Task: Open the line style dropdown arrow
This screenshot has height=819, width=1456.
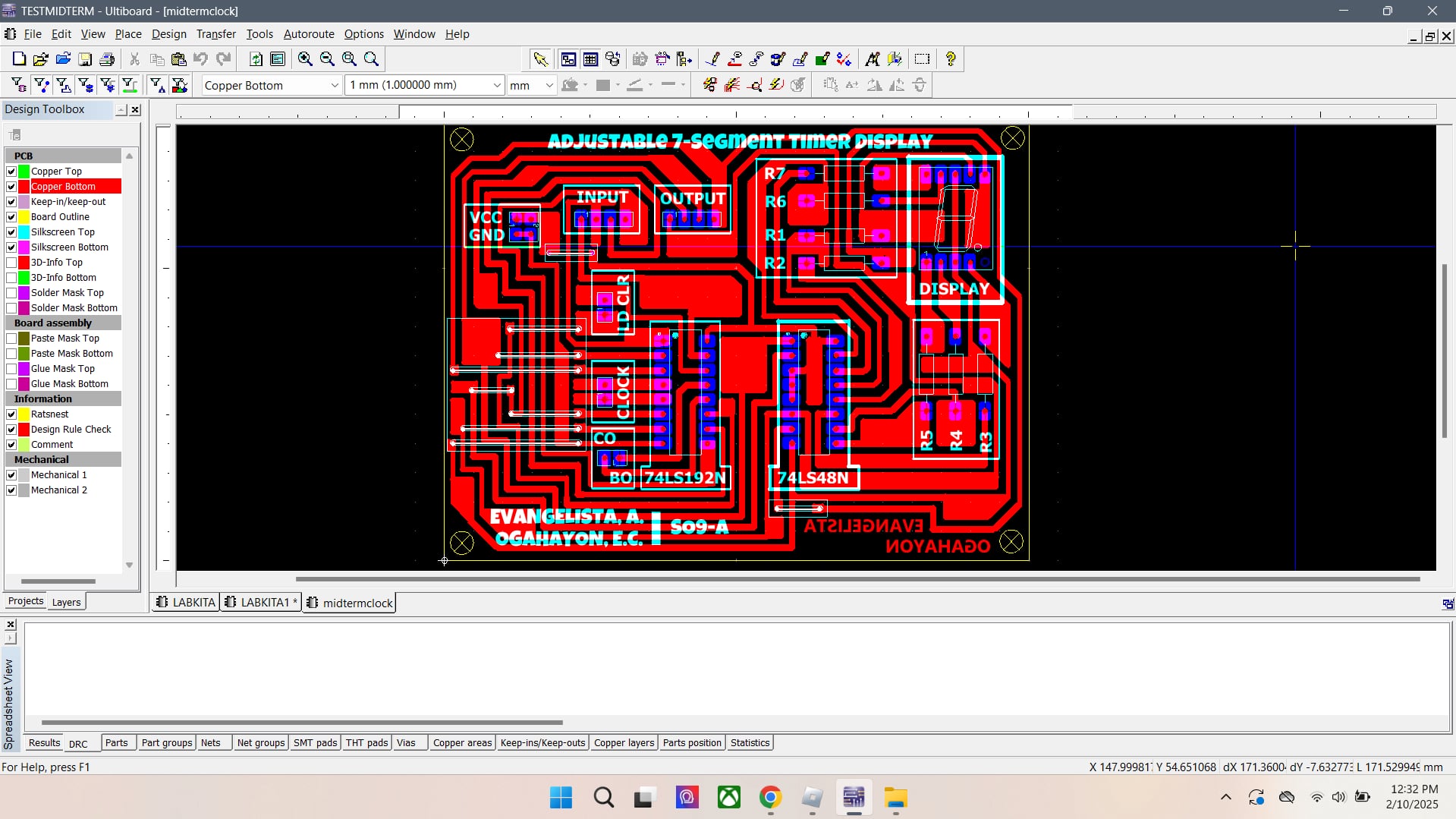Action: tap(684, 85)
